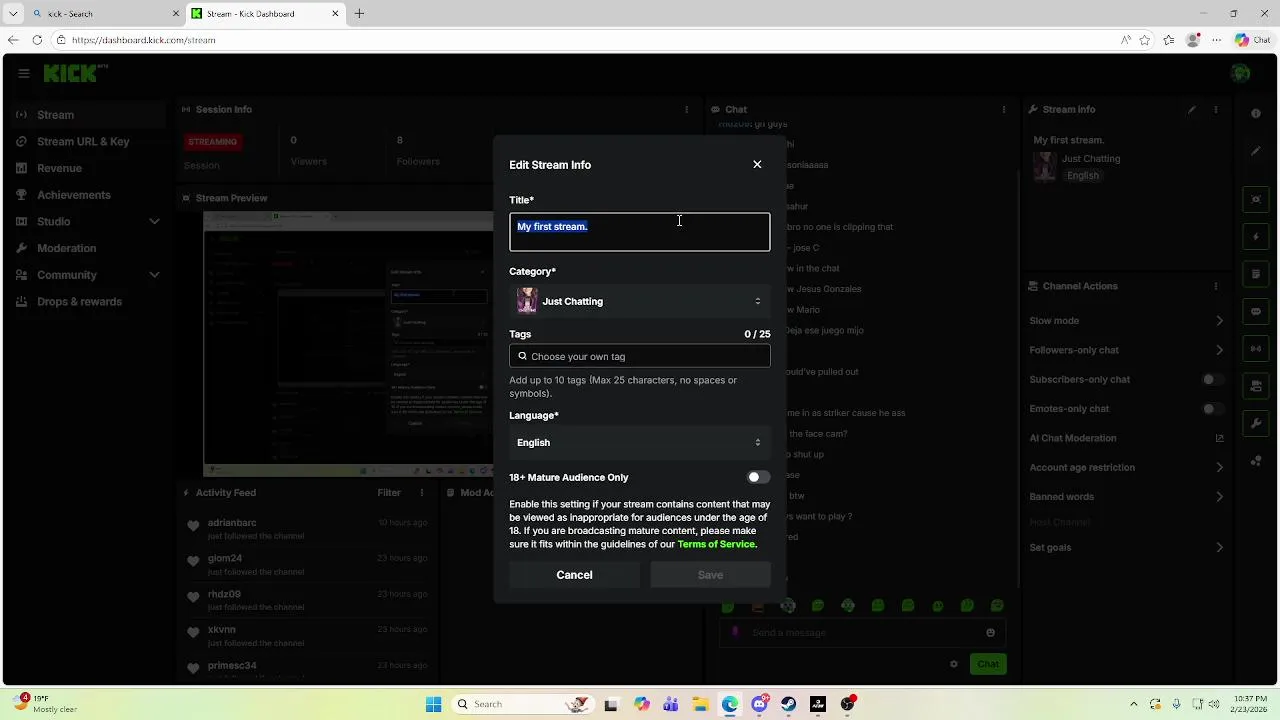The height and width of the screenshot is (720, 1280).
Task: Open Windows Start menu
Action: click(433, 704)
